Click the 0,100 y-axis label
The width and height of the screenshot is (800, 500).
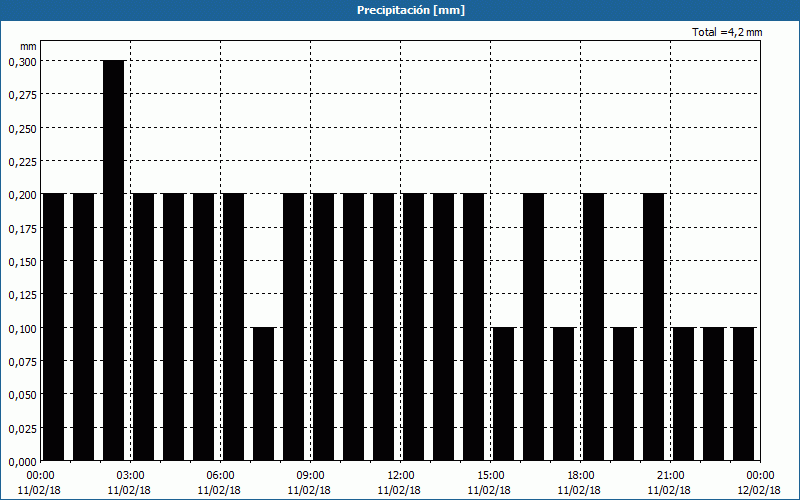(22, 329)
